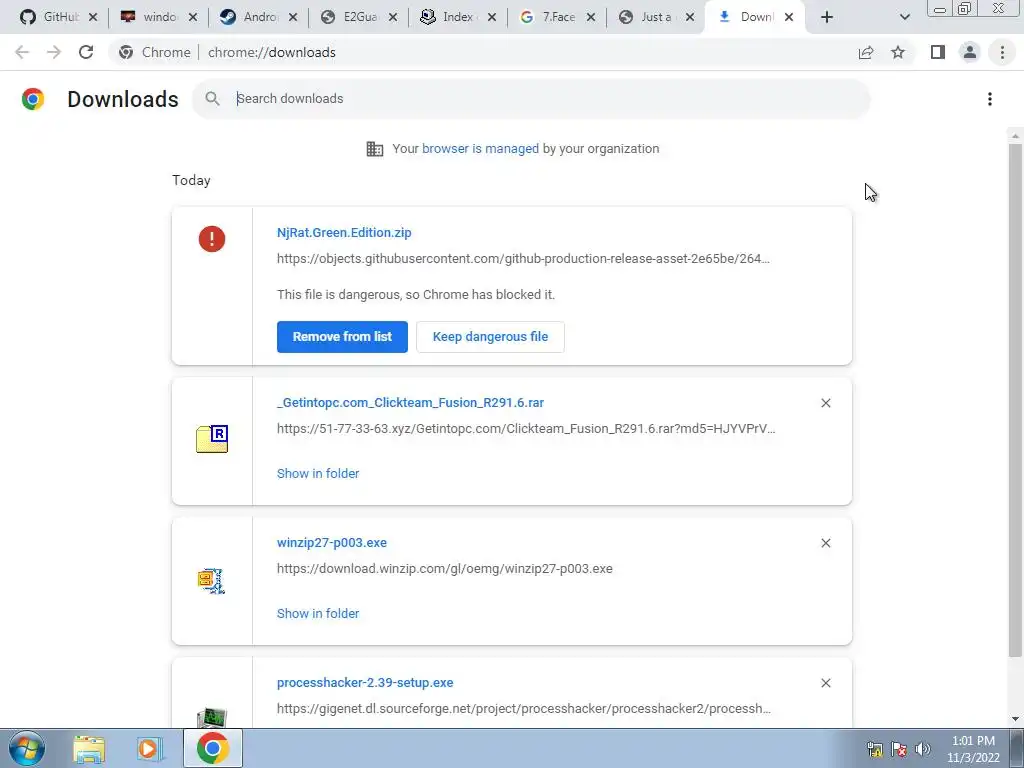The image size is (1024, 768).
Task: Open the profile avatar menu
Action: 970,52
